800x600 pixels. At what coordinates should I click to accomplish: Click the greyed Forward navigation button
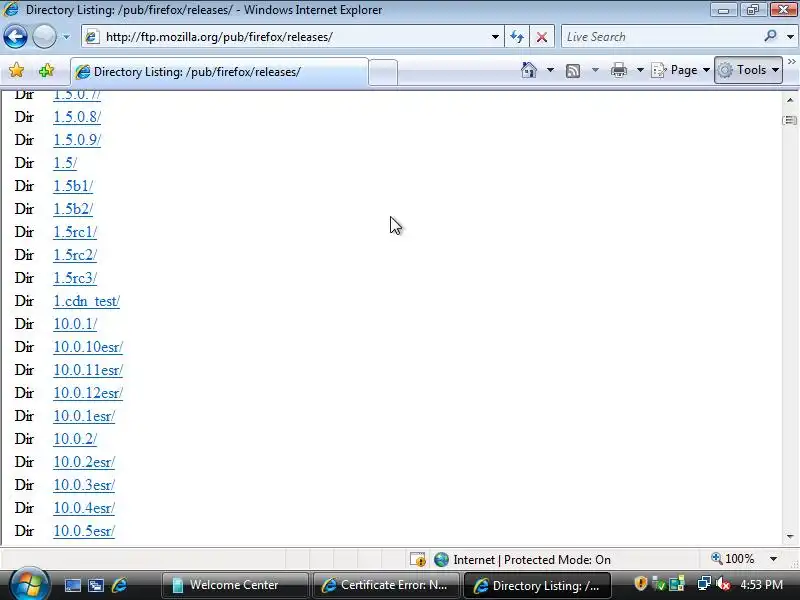[x=44, y=37]
